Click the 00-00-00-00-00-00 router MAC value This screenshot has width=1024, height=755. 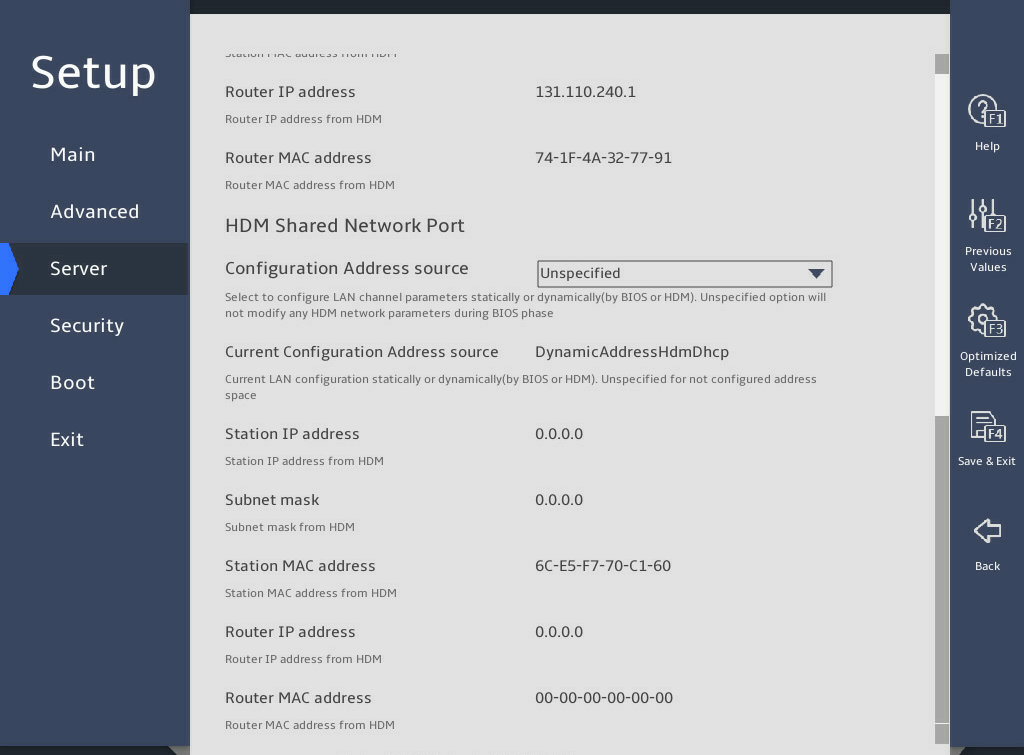[604, 698]
